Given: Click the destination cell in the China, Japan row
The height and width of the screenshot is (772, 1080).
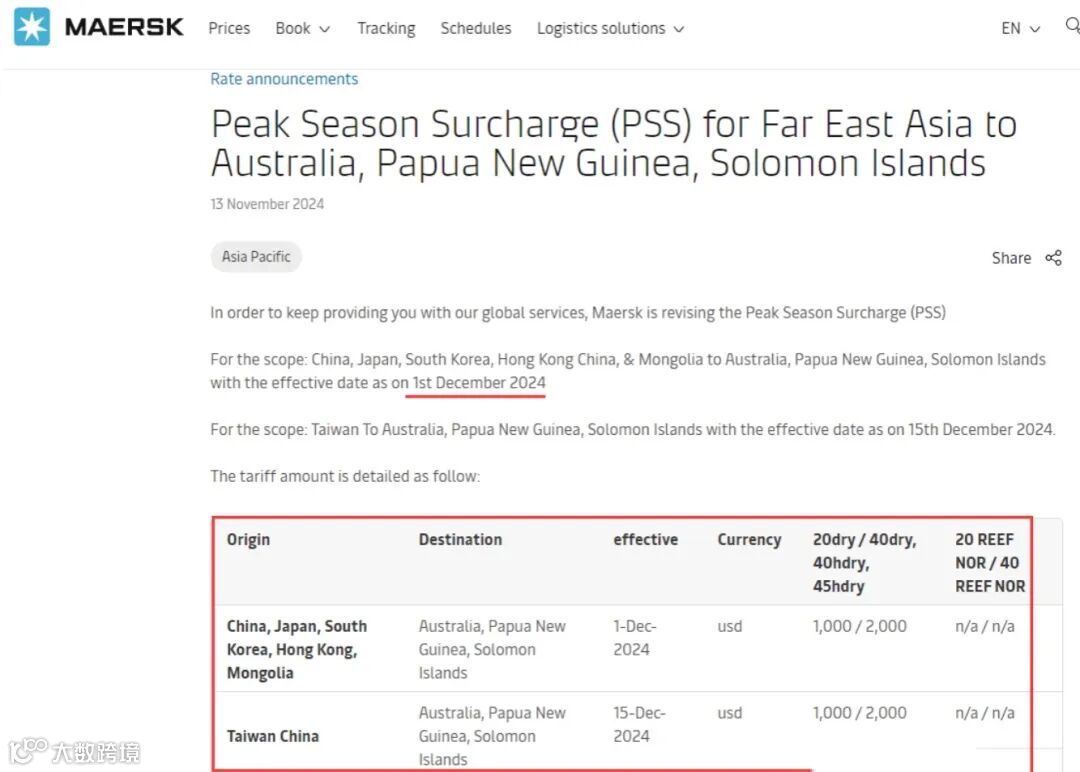Looking at the screenshot, I should click(492, 649).
